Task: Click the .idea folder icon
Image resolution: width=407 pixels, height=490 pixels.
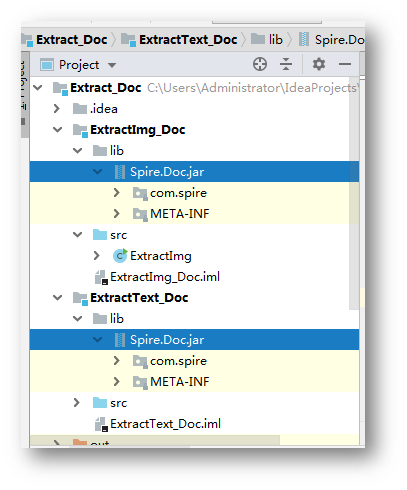Action: pos(80,109)
